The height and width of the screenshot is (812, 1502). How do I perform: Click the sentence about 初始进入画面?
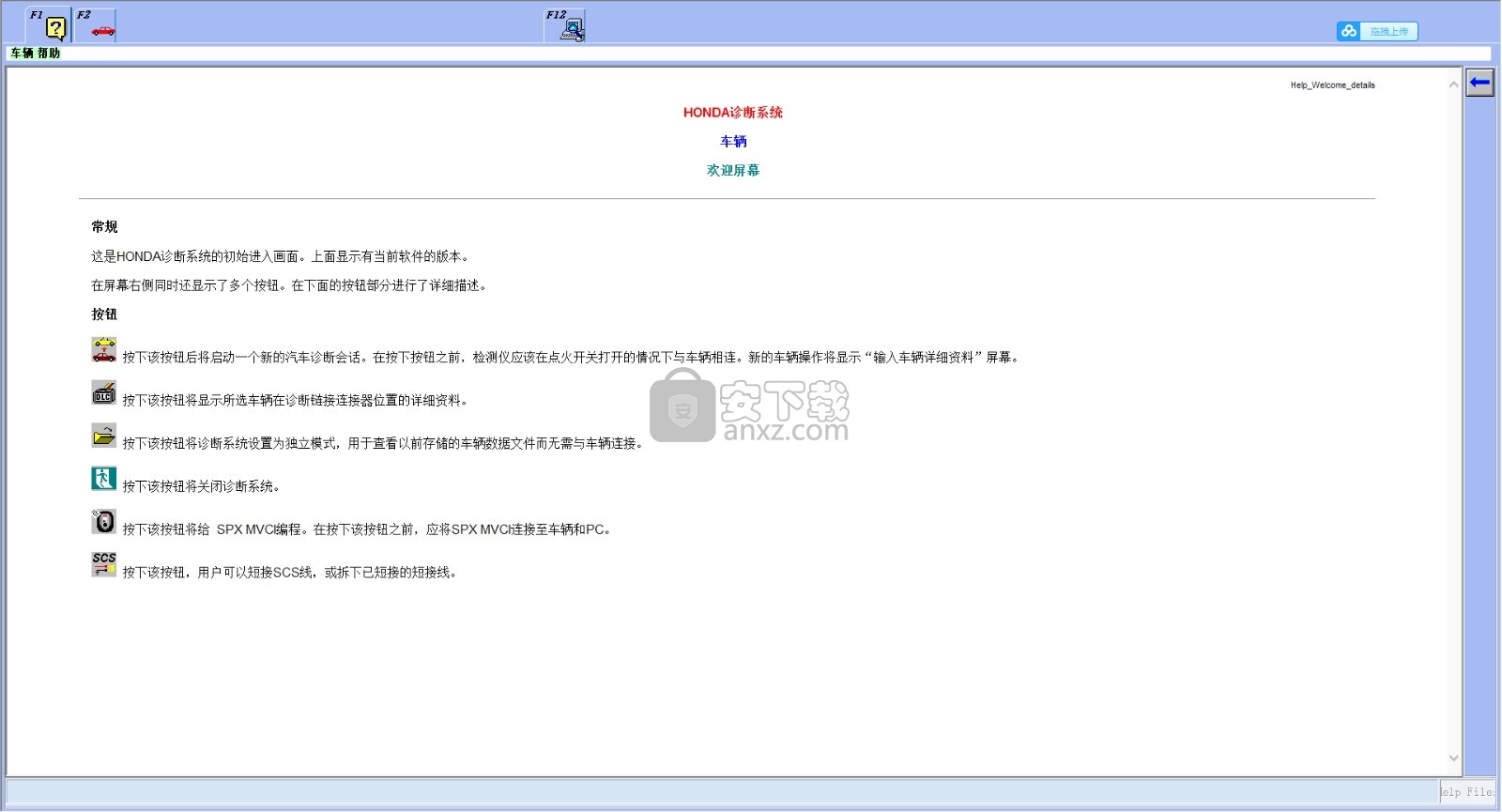pos(280,256)
